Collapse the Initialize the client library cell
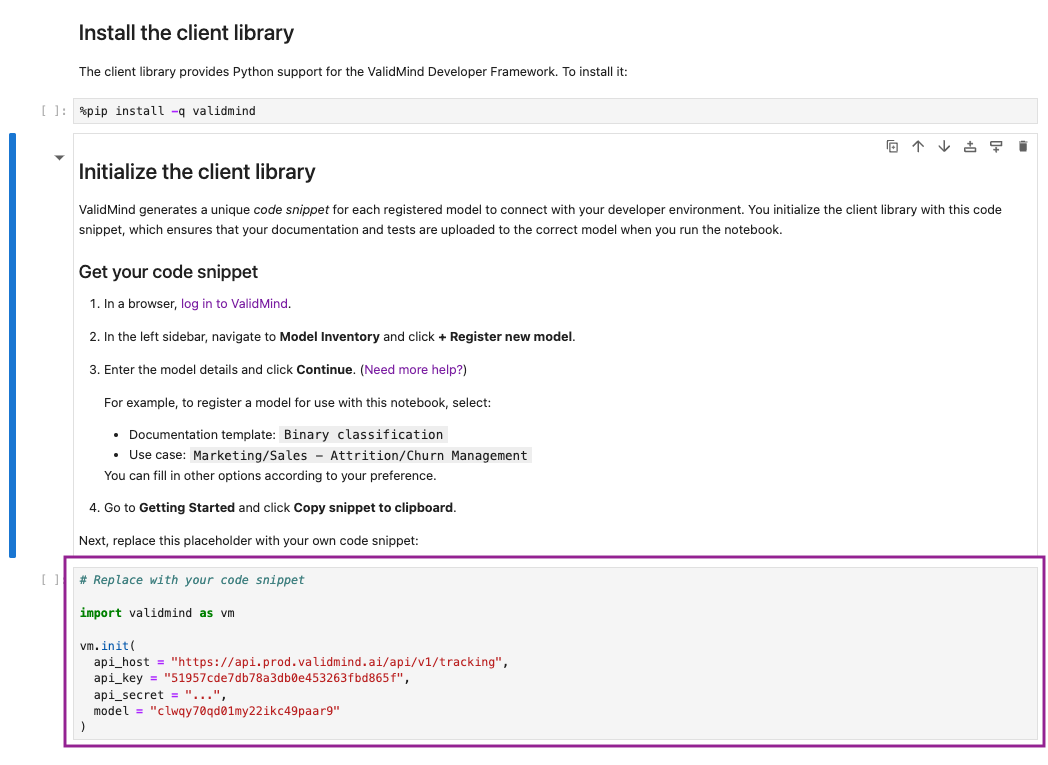This screenshot has width=1048, height=765. click(x=58, y=157)
